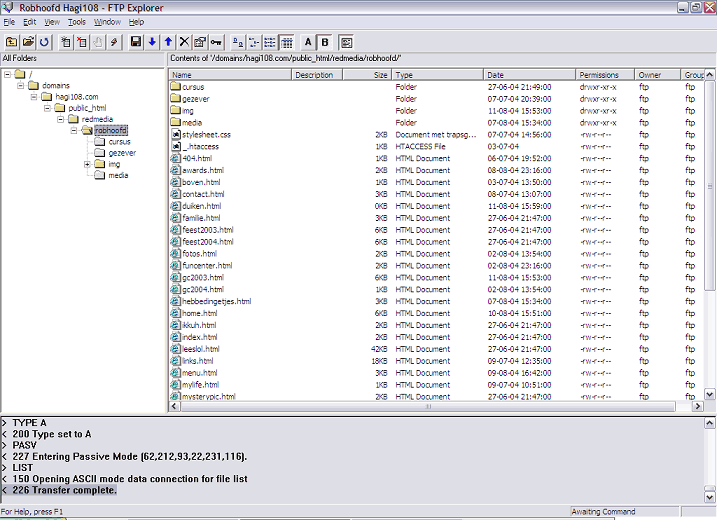Select the _.htaccess file icon
This screenshot has width=717, height=520.
tap(176, 146)
